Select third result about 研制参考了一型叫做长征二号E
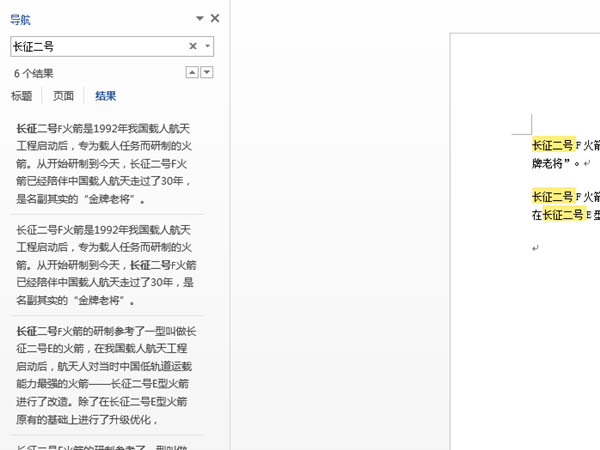The image size is (600, 450). tap(107, 375)
